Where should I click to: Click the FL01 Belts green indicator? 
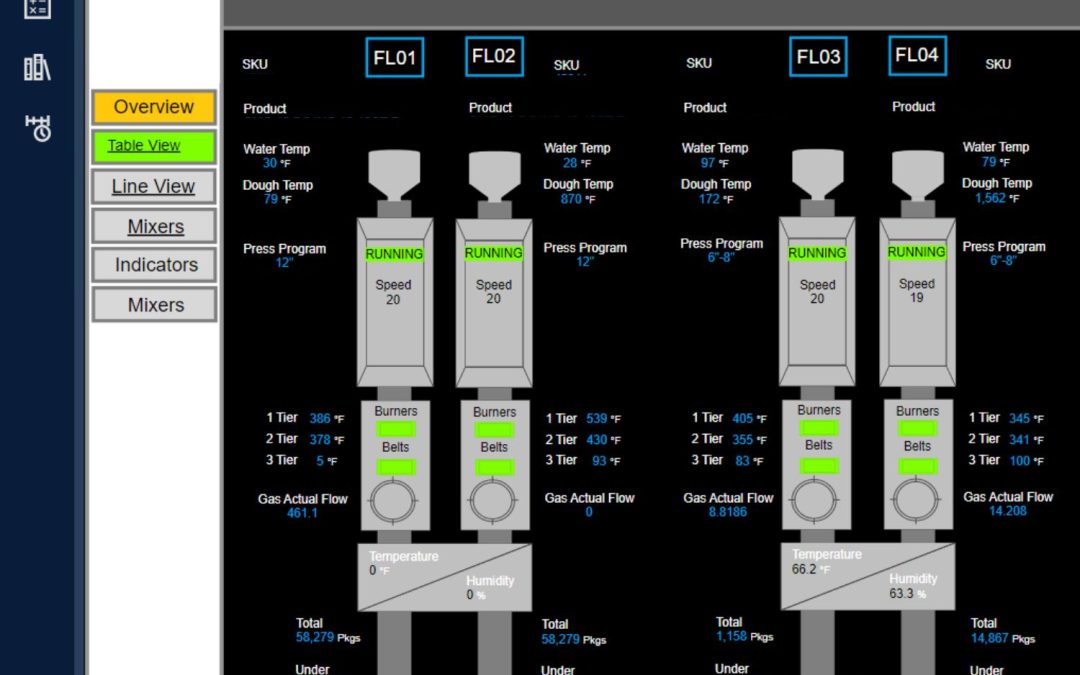pos(395,467)
